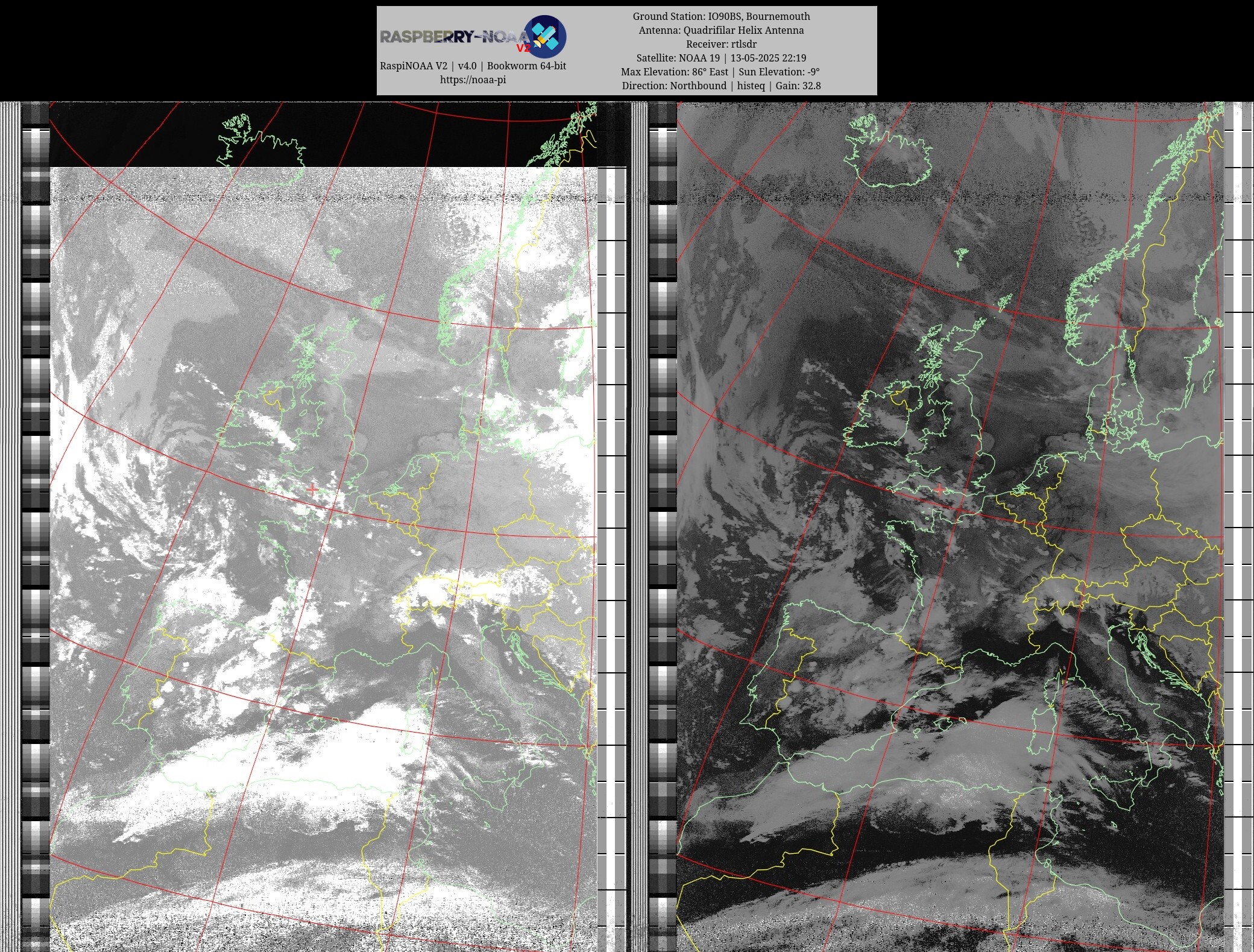Click the red ground station cross on left image
This screenshot has width=1254, height=952.
[x=312, y=490]
